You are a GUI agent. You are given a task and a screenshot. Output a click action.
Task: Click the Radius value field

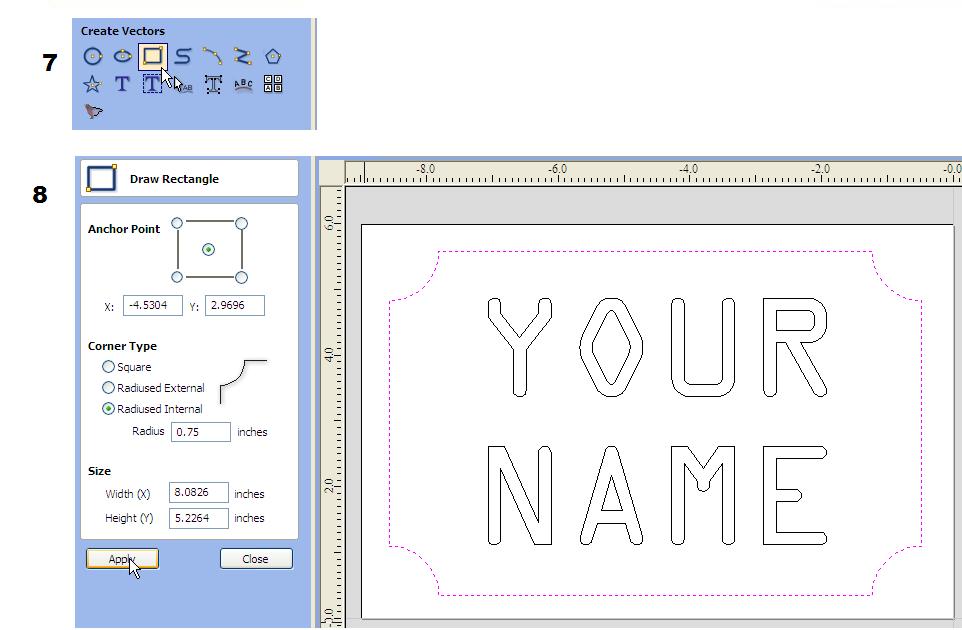tap(201, 432)
